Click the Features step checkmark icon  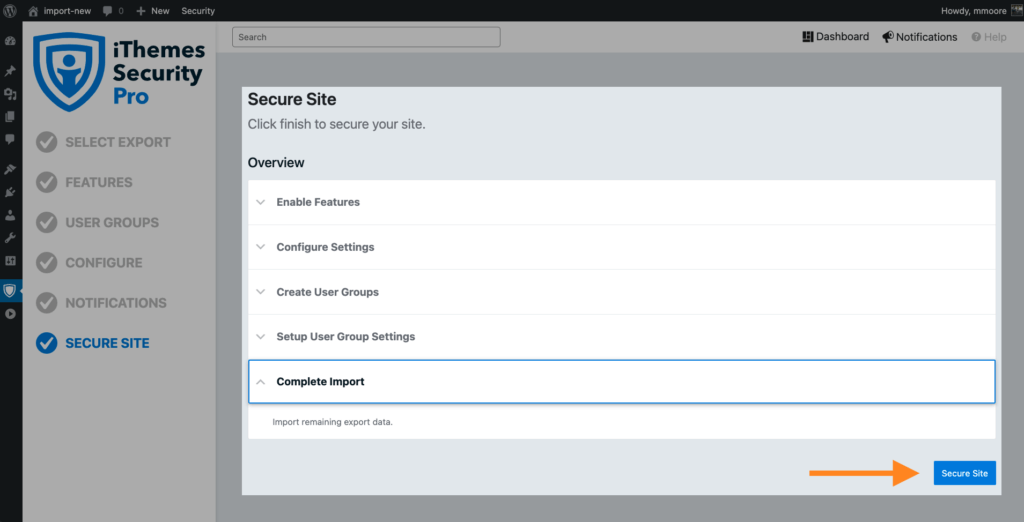coord(46,182)
